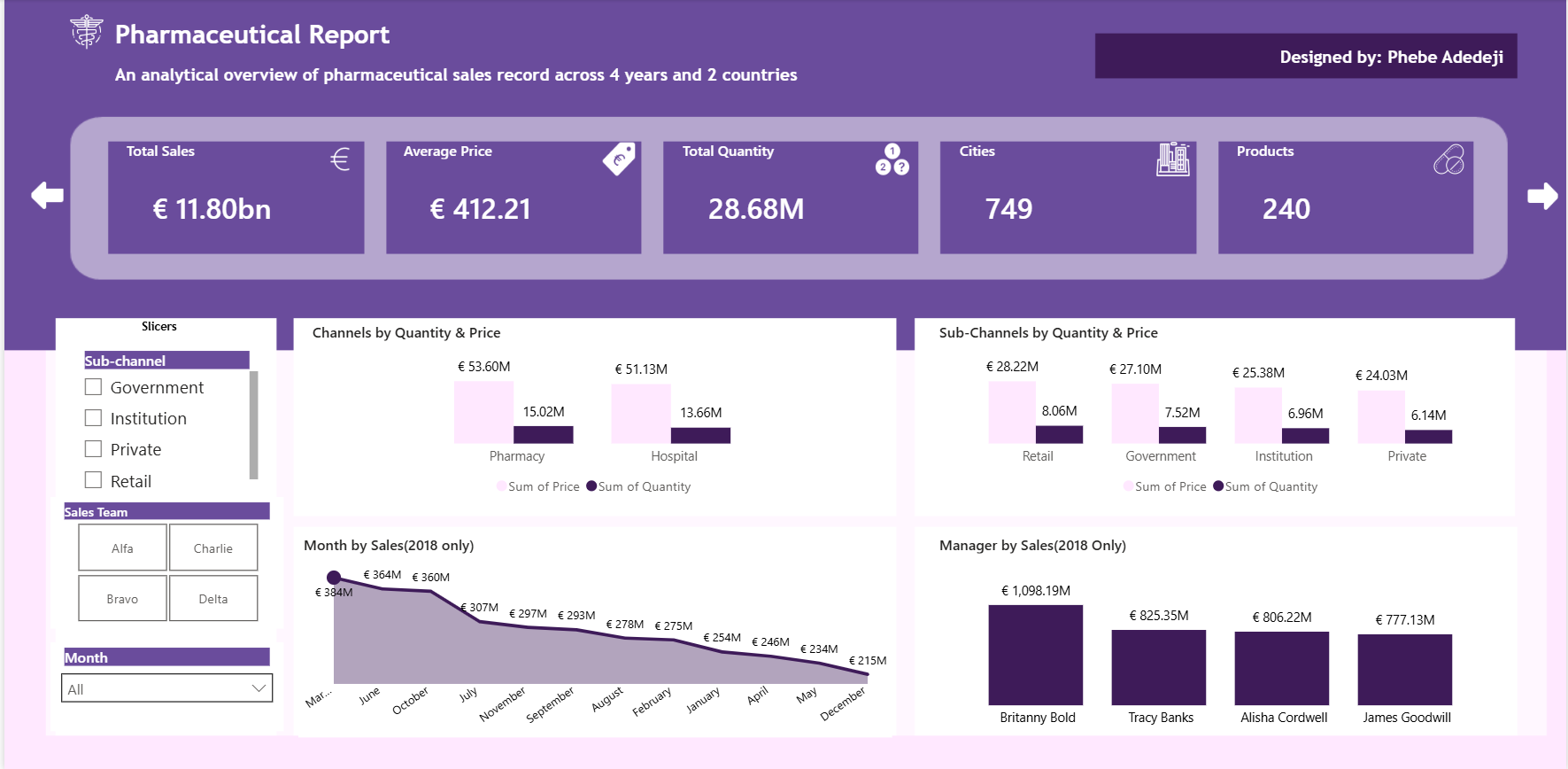Screen dimensions: 1568x769
Task: Click the James Goodwill sales bar
Action: point(1405,670)
